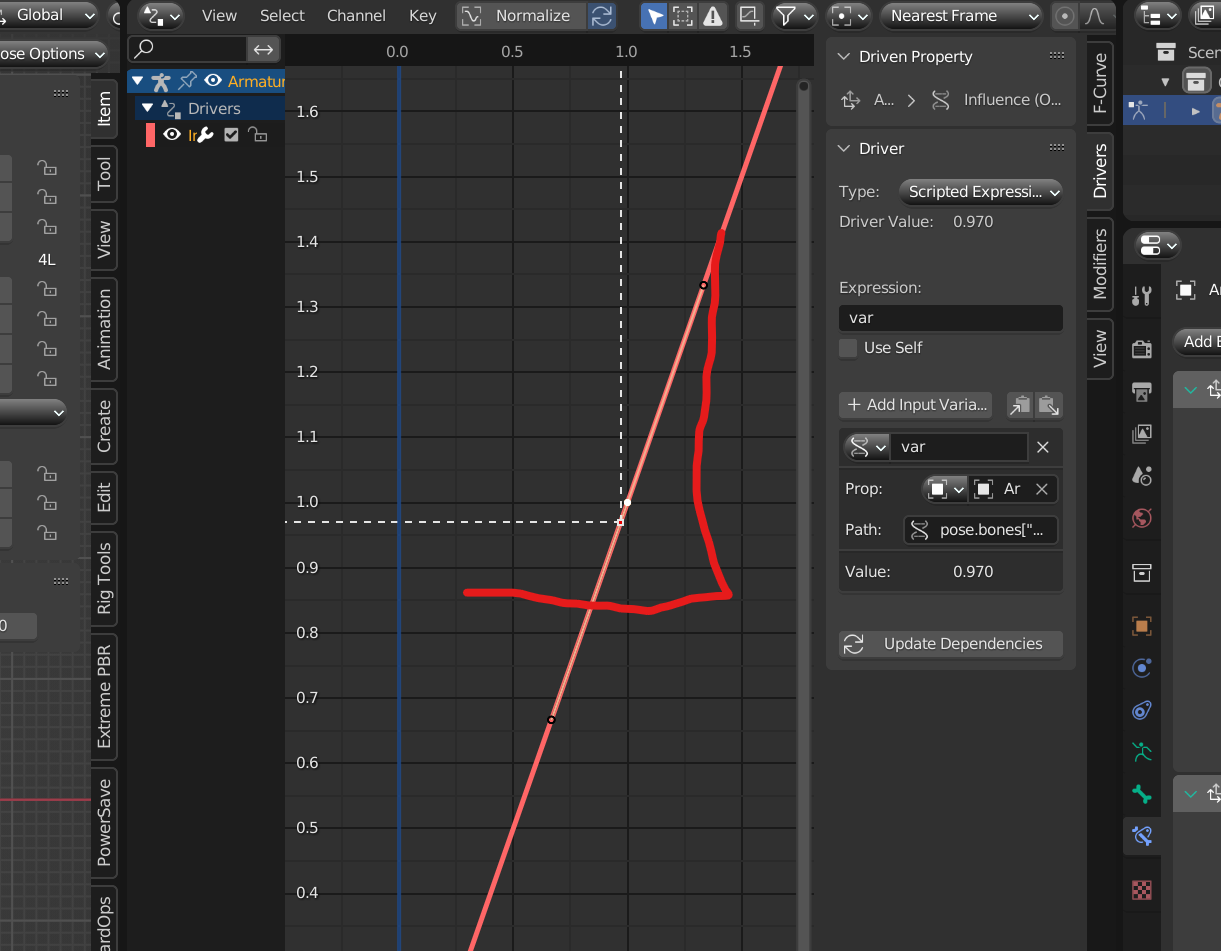
Task: Enable the Use Self checkbox
Action: tap(848, 348)
